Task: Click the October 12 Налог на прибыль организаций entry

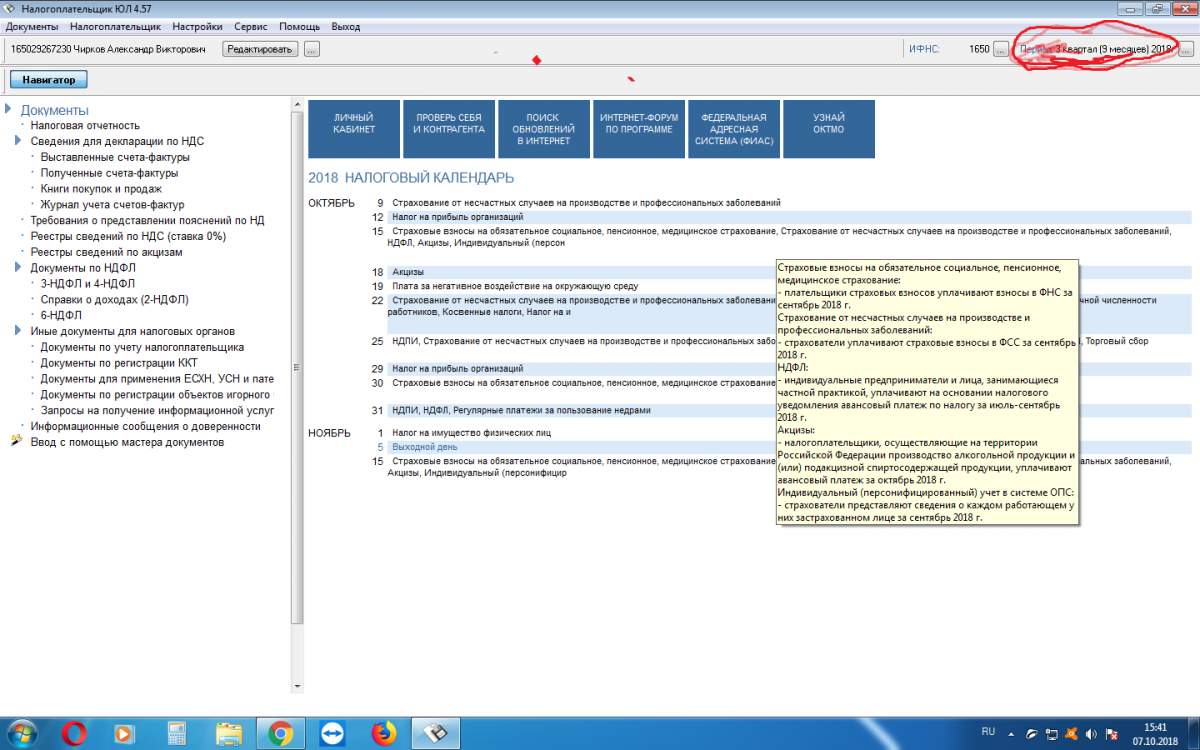Action: (457, 217)
